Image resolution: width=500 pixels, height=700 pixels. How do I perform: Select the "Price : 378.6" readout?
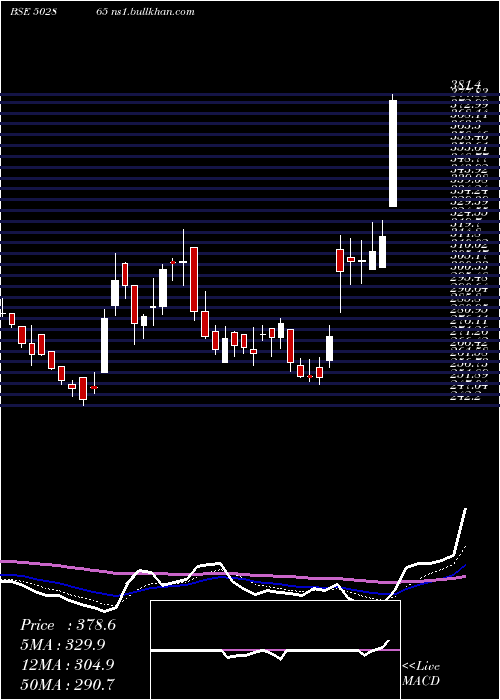68,625
